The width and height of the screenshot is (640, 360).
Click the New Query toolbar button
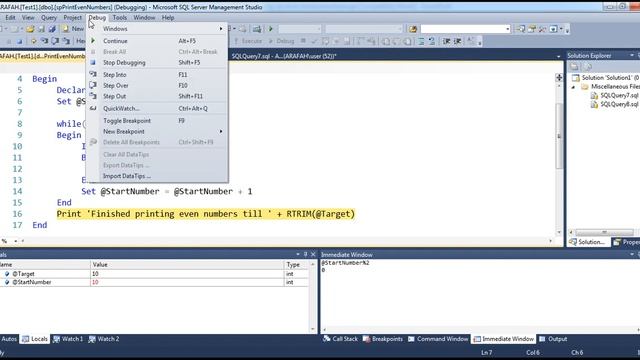point(73,29)
